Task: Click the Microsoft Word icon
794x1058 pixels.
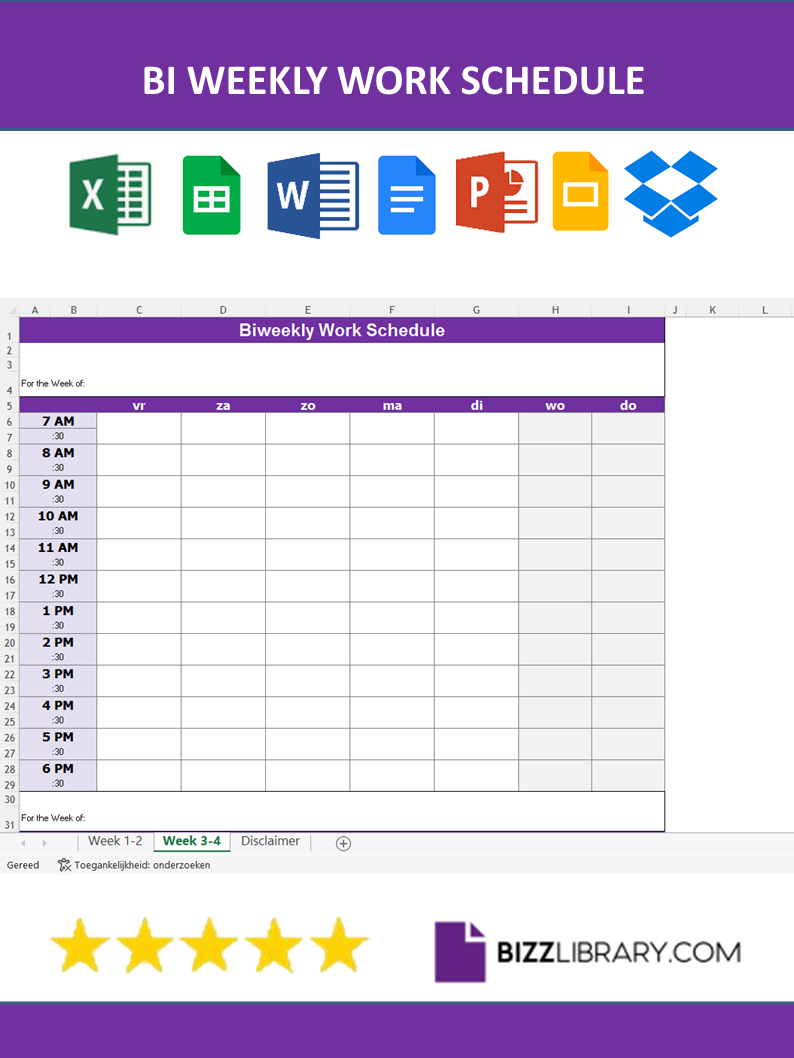Action: pos(313,196)
